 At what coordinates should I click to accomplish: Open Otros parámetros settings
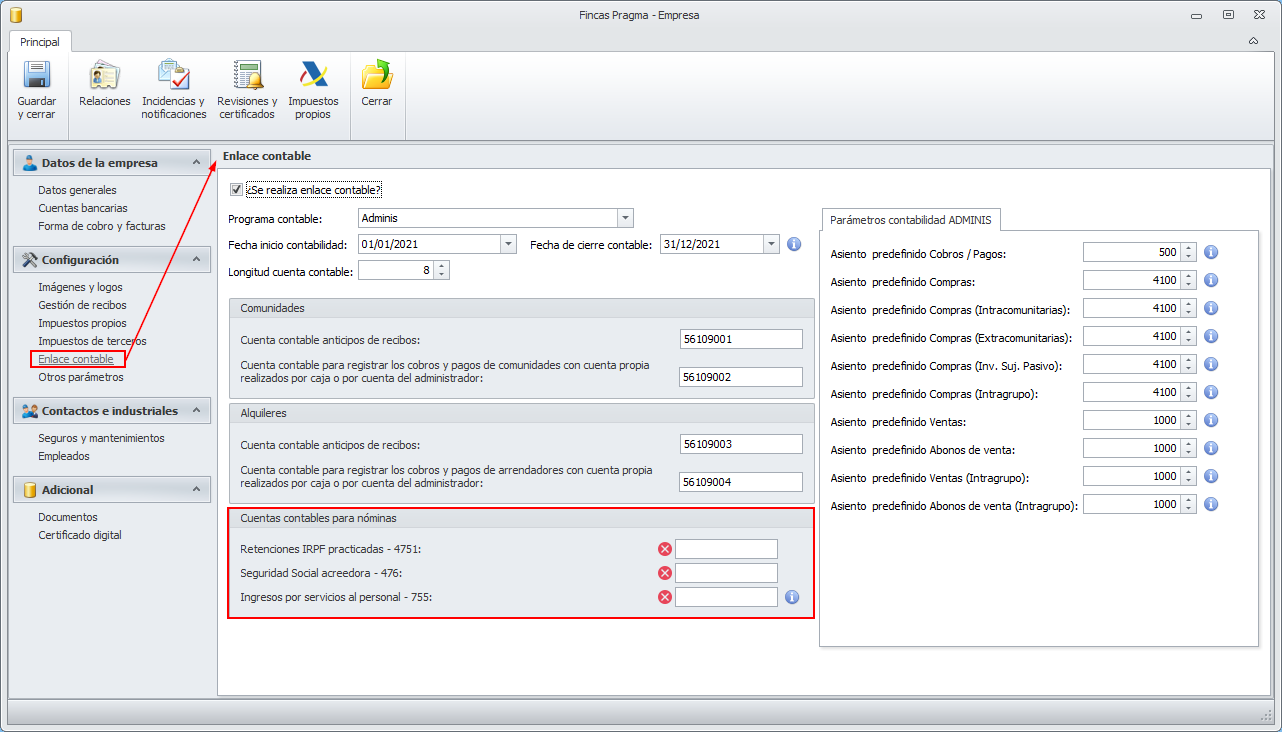(x=81, y=377)
